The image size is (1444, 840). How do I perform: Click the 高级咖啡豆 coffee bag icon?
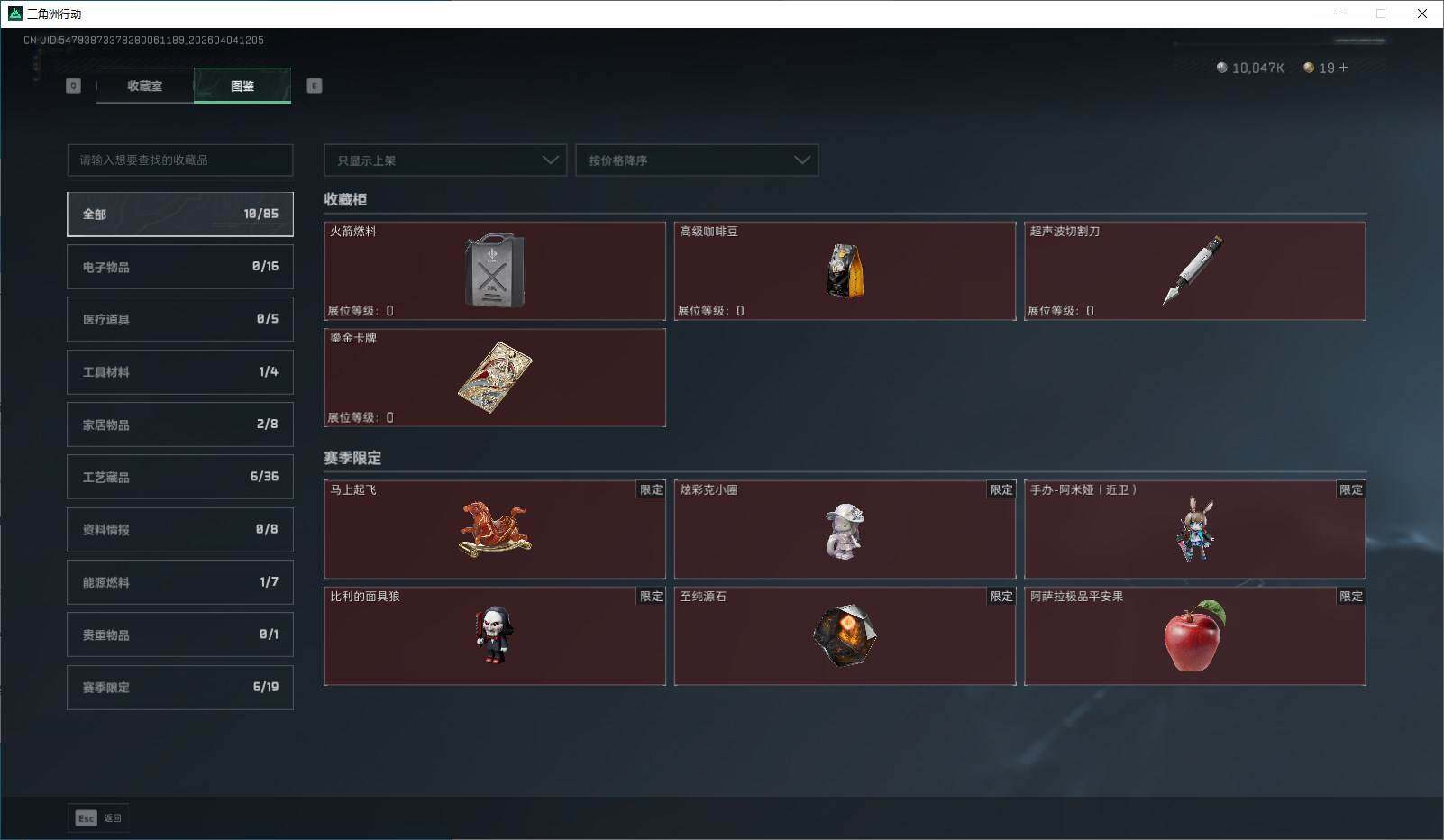tap(845, 270)
